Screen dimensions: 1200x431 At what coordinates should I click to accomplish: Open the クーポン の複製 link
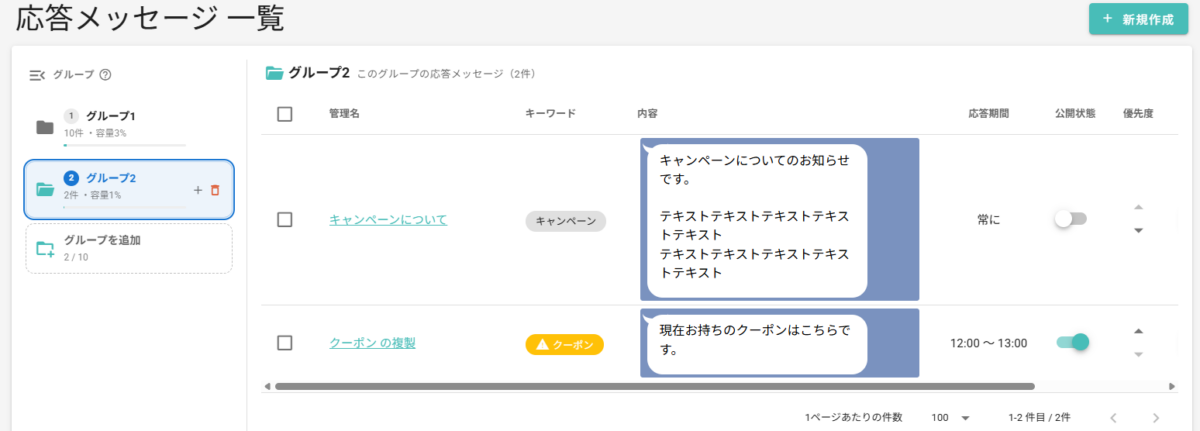[x=372, y=343]
